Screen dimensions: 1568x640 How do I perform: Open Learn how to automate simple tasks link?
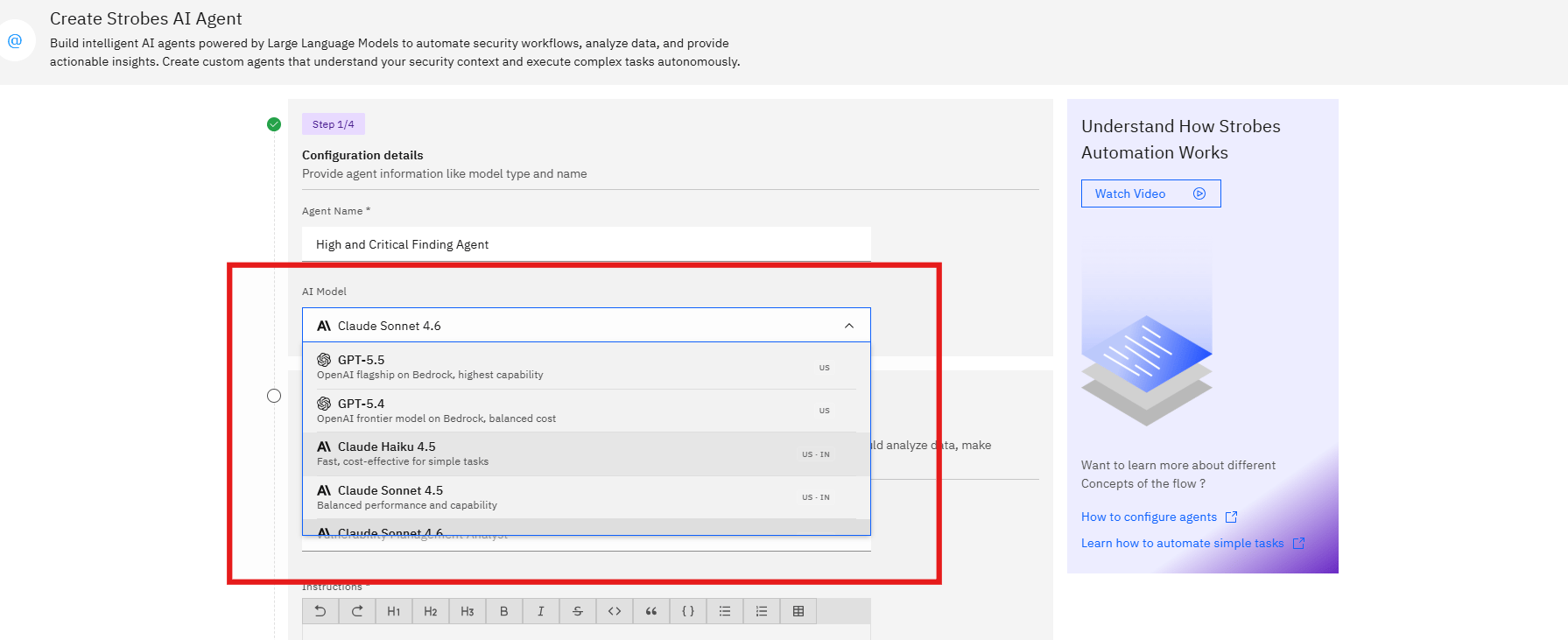[1192, 544]
